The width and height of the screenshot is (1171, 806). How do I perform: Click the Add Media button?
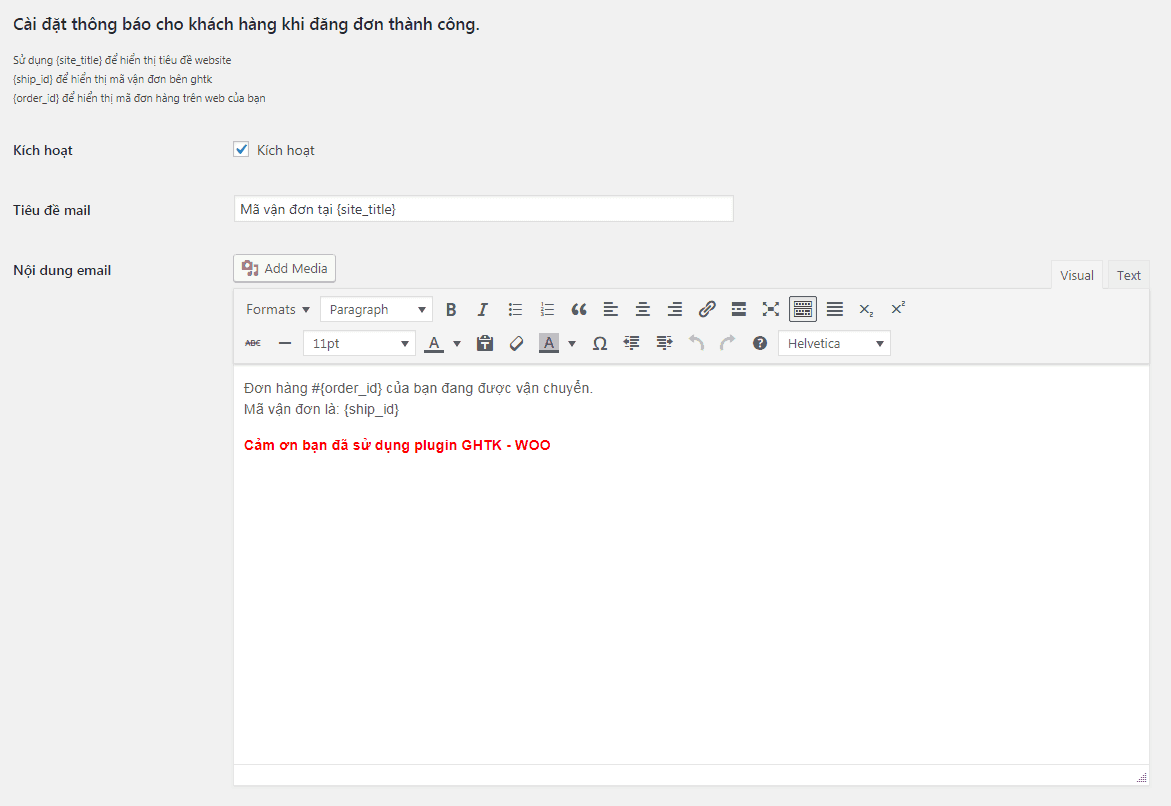click(285, 268)
